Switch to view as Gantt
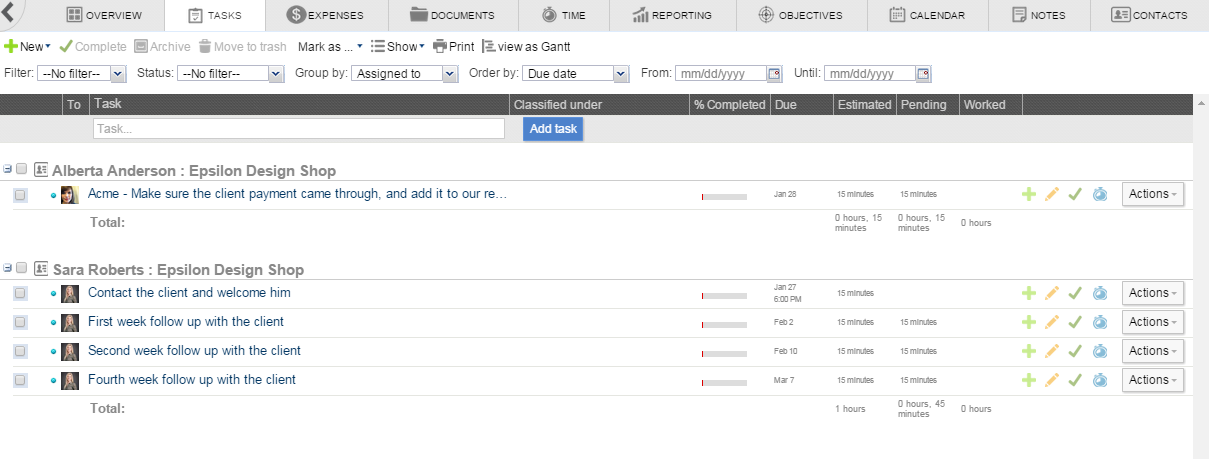This screenshot has width=1209, height=459. coord(527,47)
